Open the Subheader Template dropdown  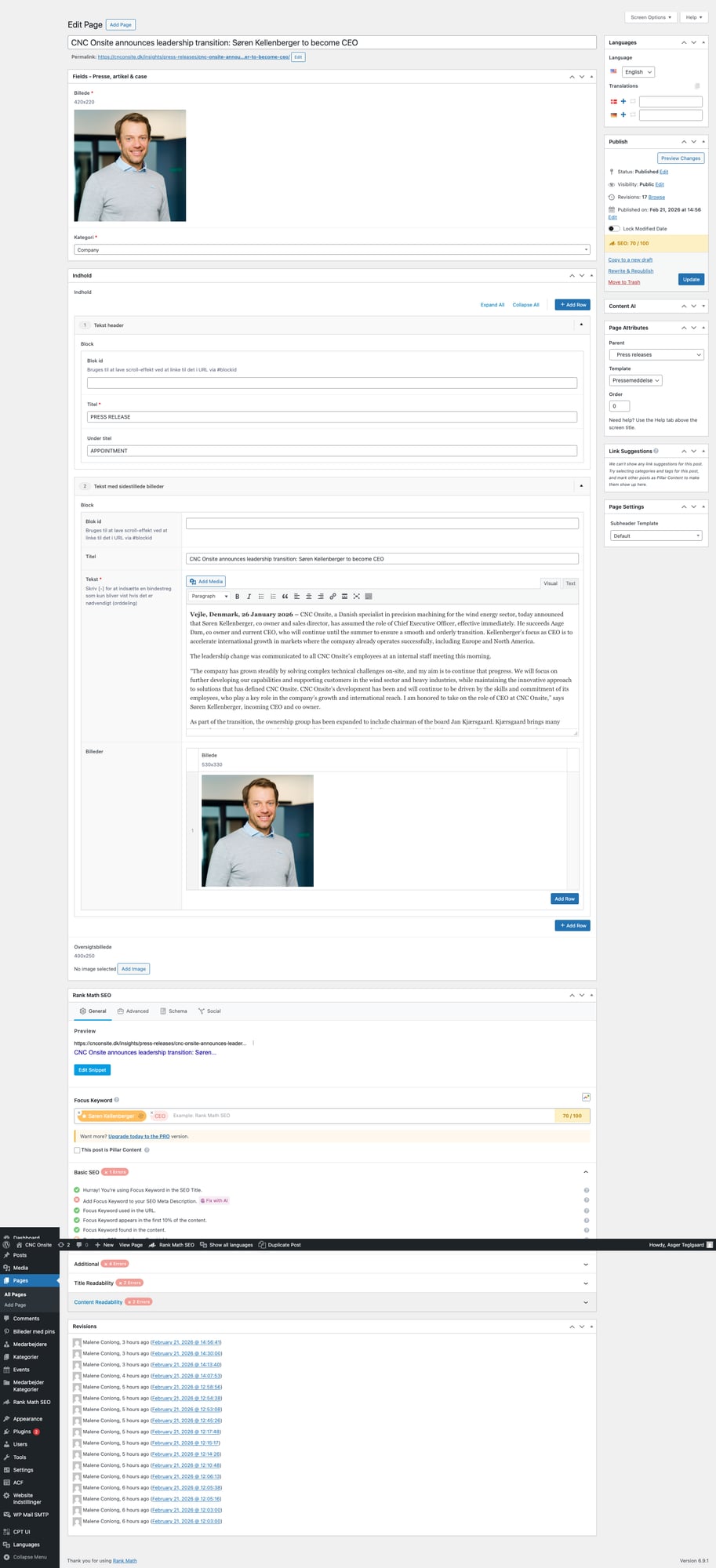[x=656, y=535]
